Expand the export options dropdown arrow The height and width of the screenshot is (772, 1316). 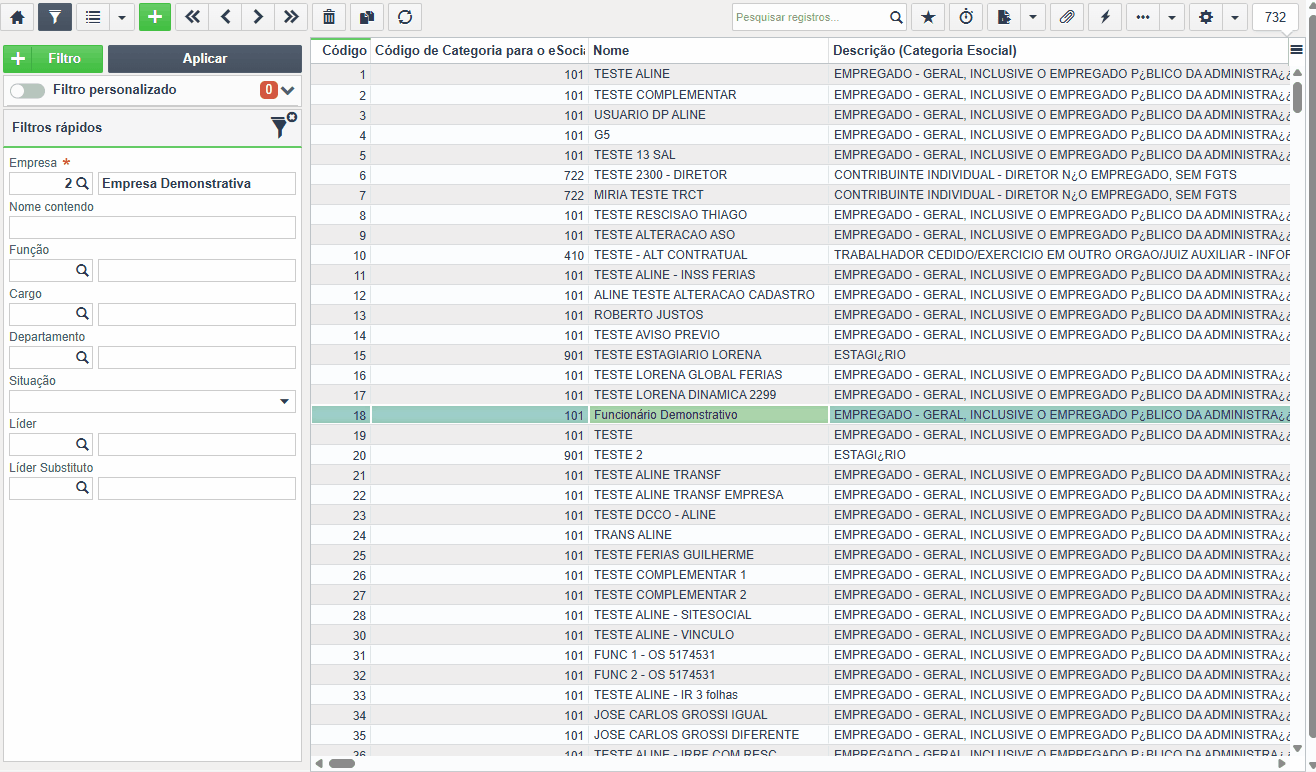(1032, 17)
